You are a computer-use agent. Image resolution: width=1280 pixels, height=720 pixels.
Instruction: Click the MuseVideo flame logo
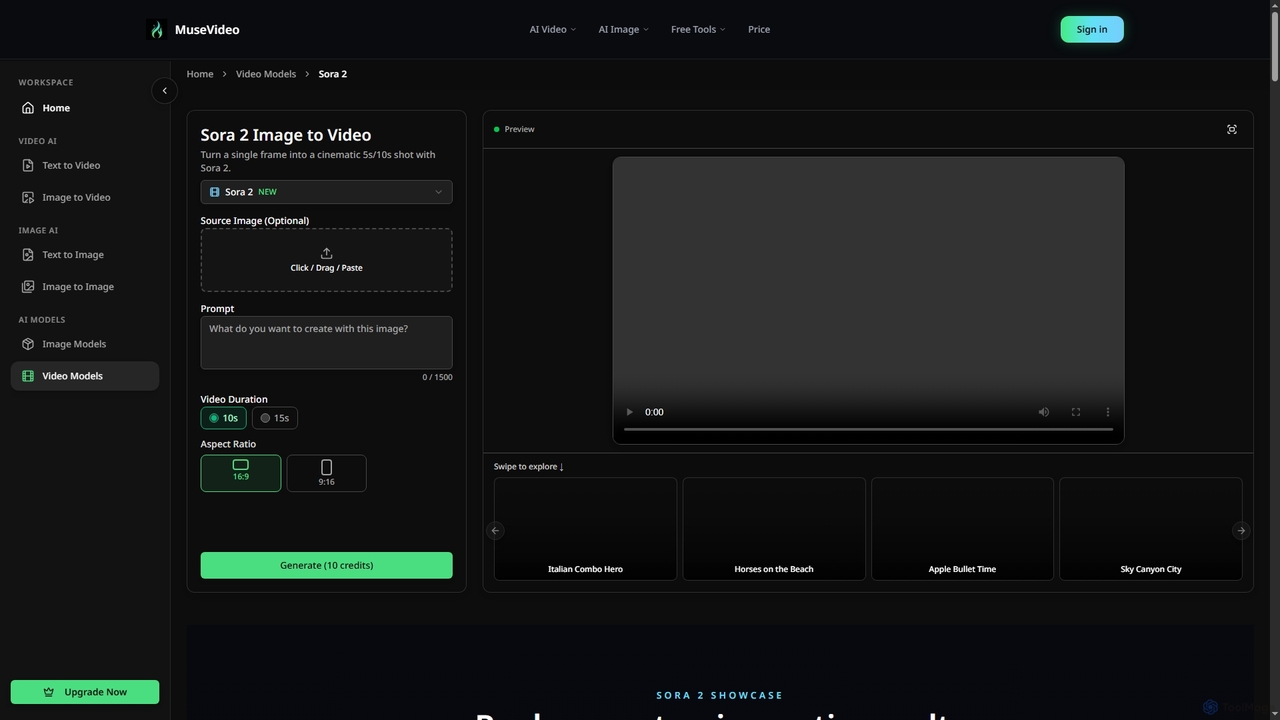pos(156,29)
